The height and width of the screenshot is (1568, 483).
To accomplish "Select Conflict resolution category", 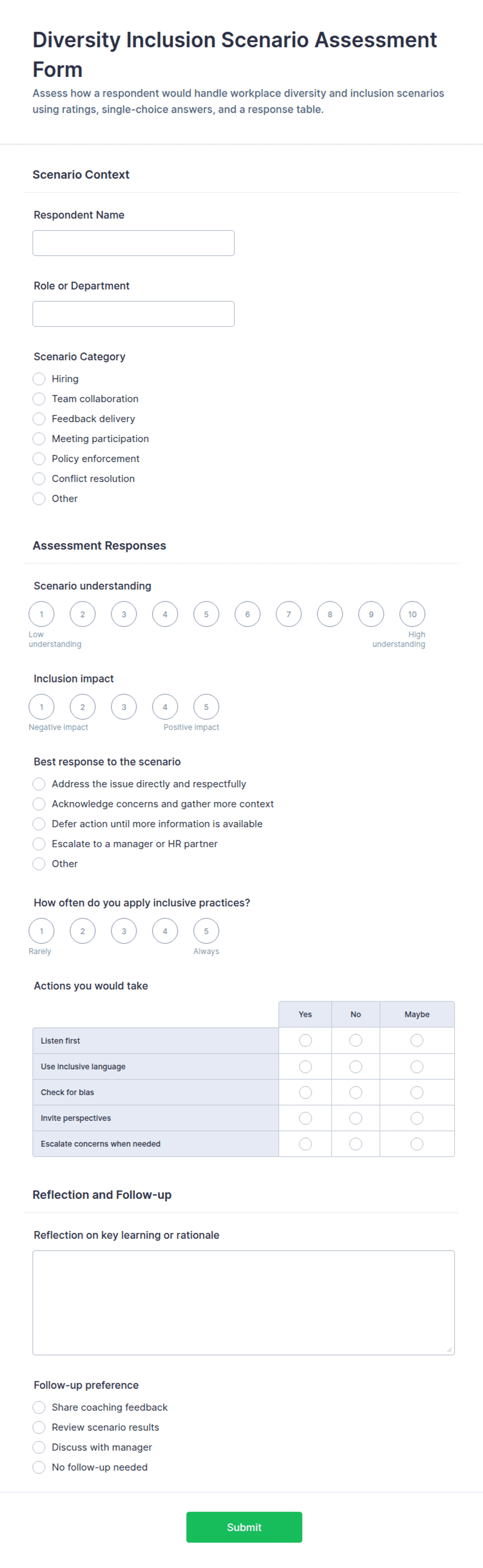I will coord(39,478).
